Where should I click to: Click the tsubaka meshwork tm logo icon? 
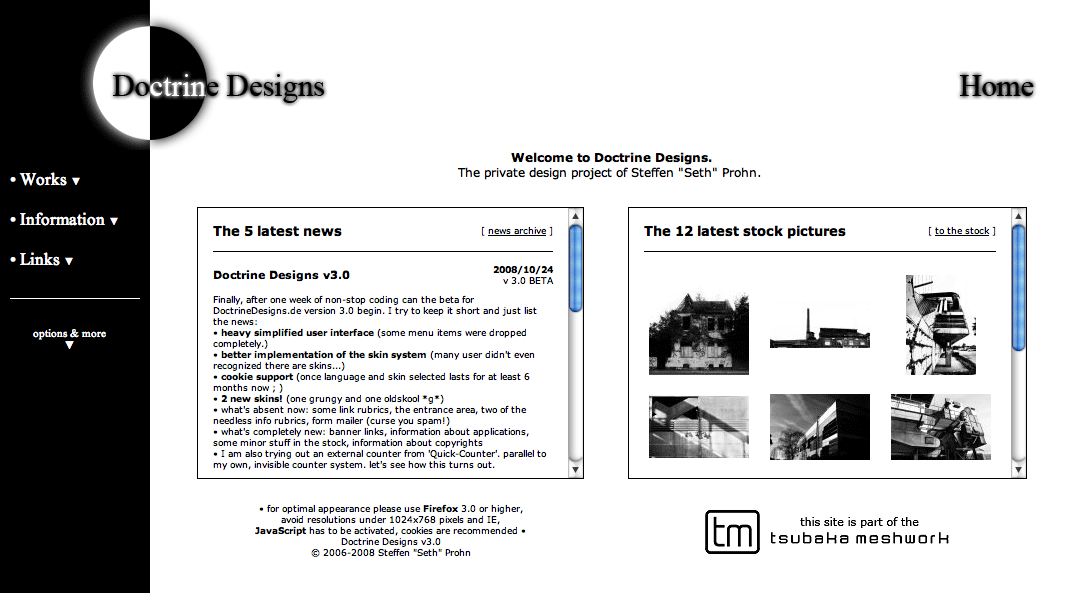(x=732, y=532)
